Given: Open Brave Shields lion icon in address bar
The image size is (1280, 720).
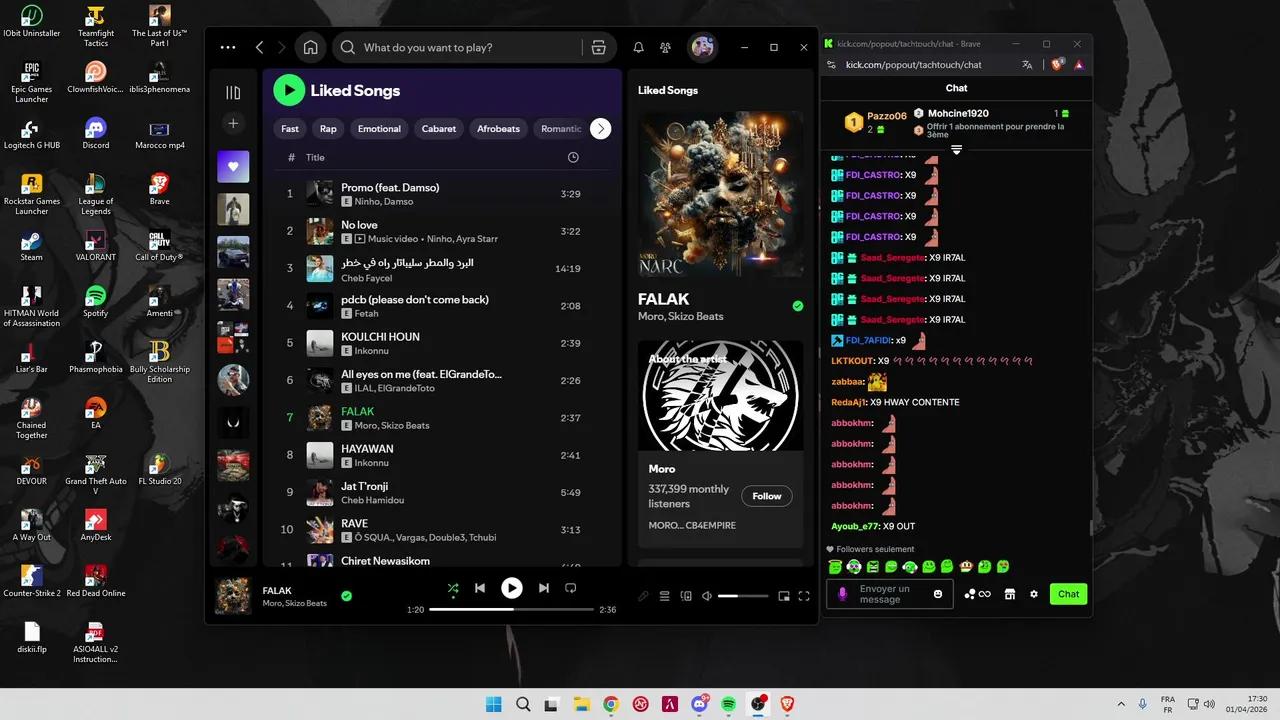Looking at the screenshot, I should (1057, 65).
